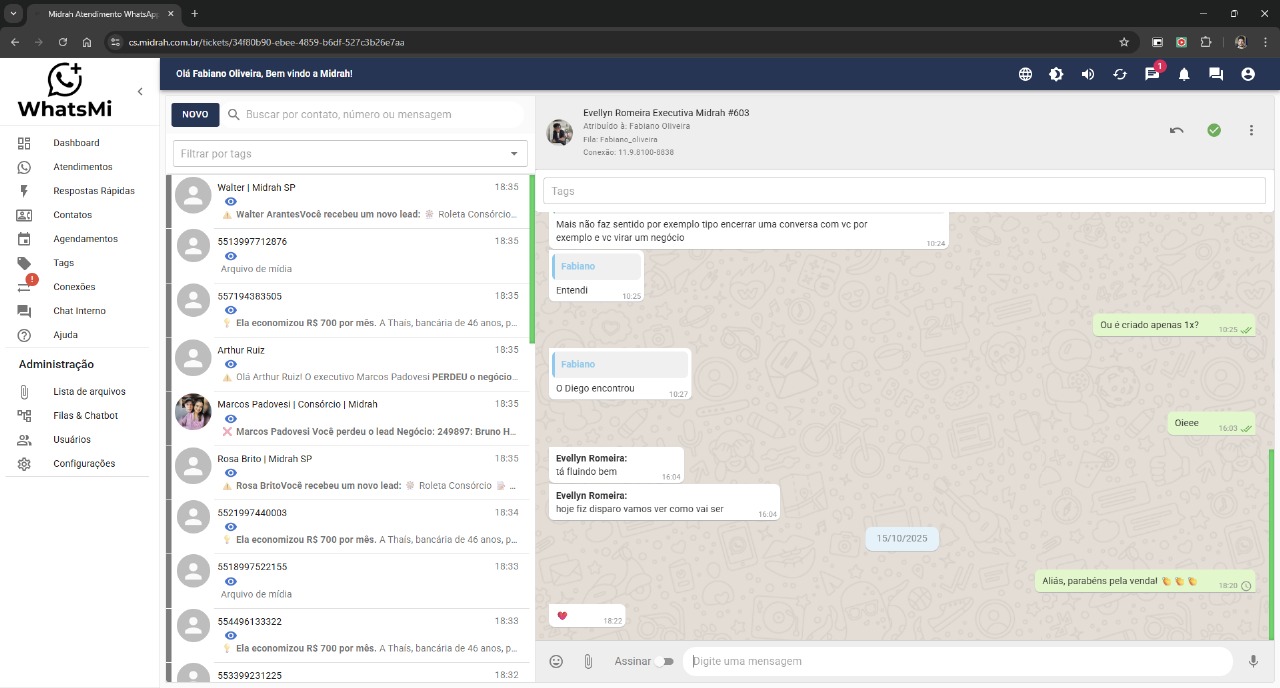Open Respostas Rápidas in sidebar
The height and width of the screenshot is (688, 1280).
93,191
